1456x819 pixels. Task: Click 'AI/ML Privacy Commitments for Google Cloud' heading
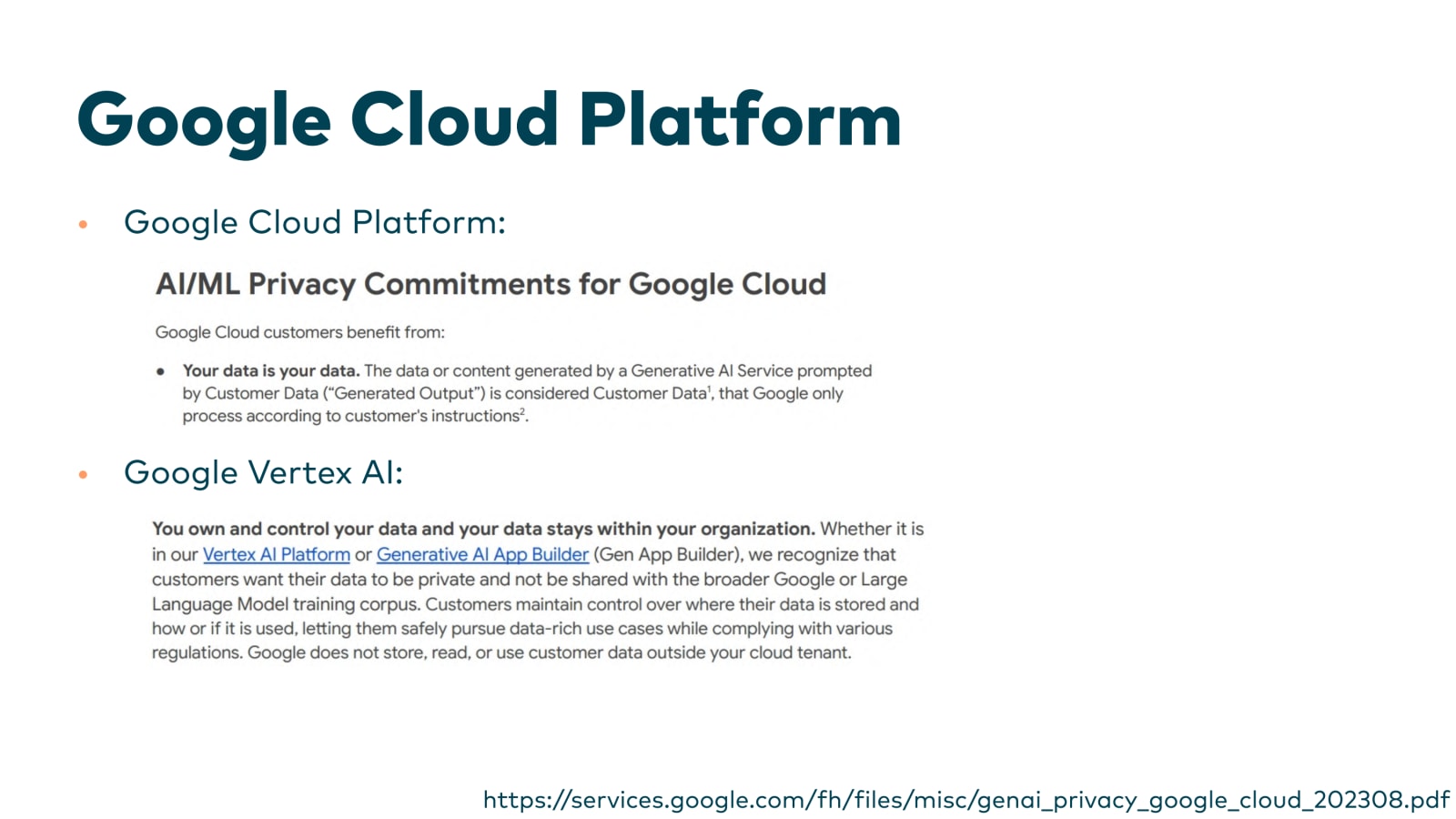click(490, 284)
